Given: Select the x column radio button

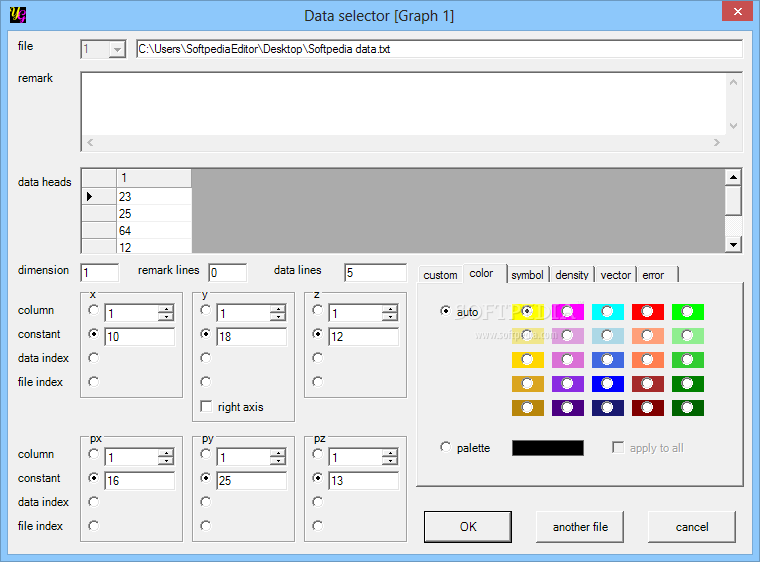Looking at the screenshot, I should click(x=94, y=310).
